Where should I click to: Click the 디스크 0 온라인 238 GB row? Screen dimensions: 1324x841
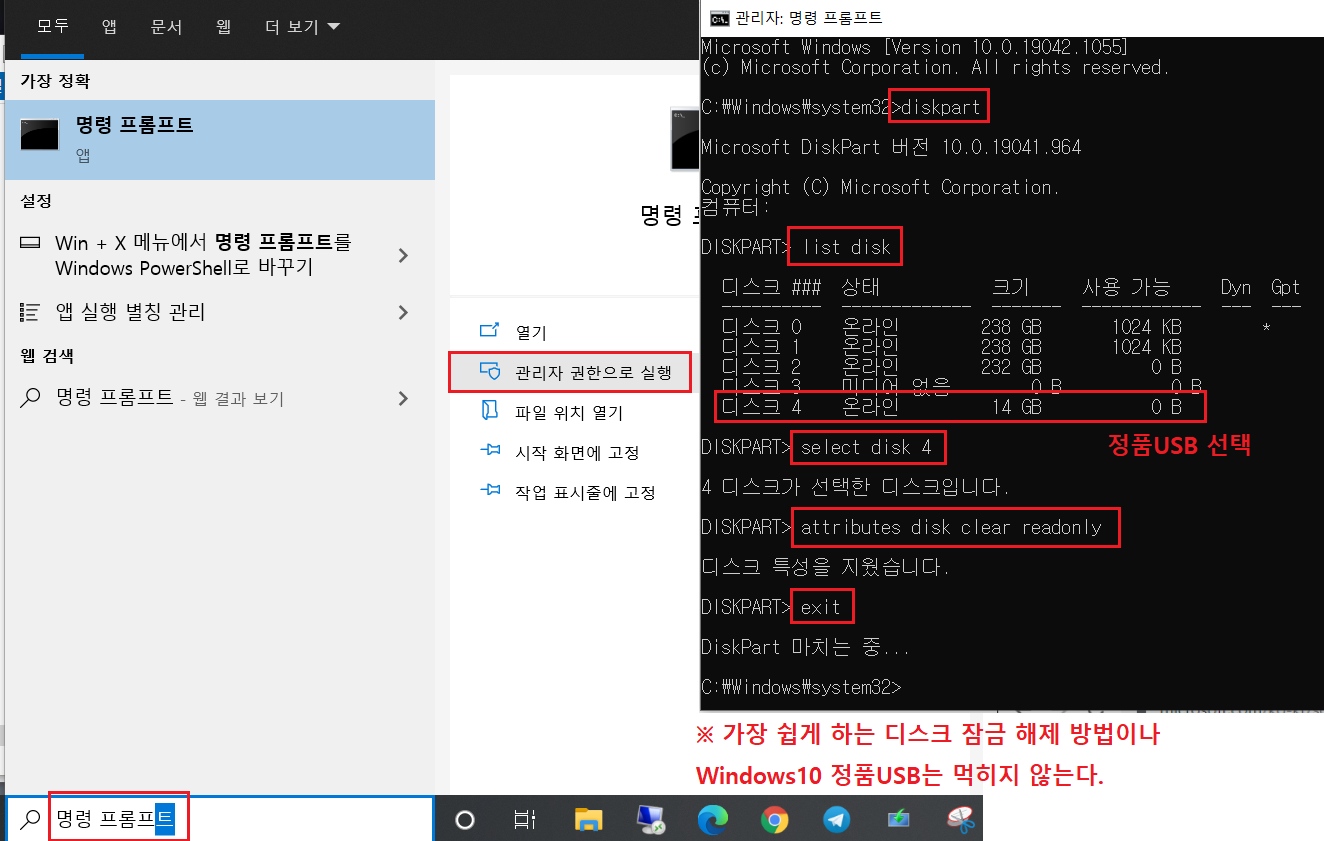[x=995, y=327]
